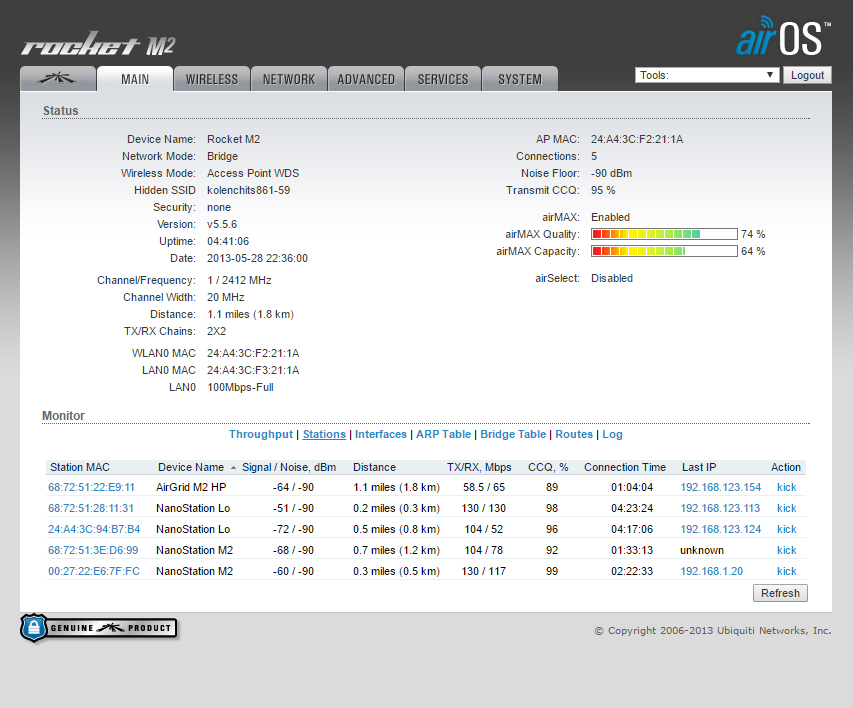Click the Channel/Frequency value 1 / 2412 MHz
The height and width of the screenshot is (708, 853).
pyautogui.click(x=239, y=280)
